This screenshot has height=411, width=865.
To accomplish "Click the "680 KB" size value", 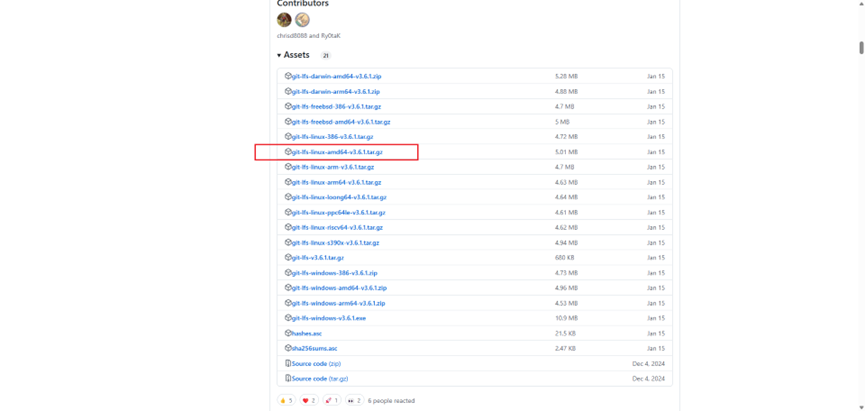I will pyautogui.click(x=565, y=258).
